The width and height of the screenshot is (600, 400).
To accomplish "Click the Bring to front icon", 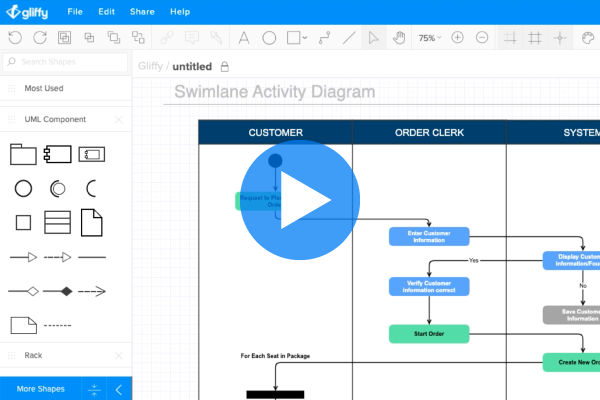I will coord(114,38).
